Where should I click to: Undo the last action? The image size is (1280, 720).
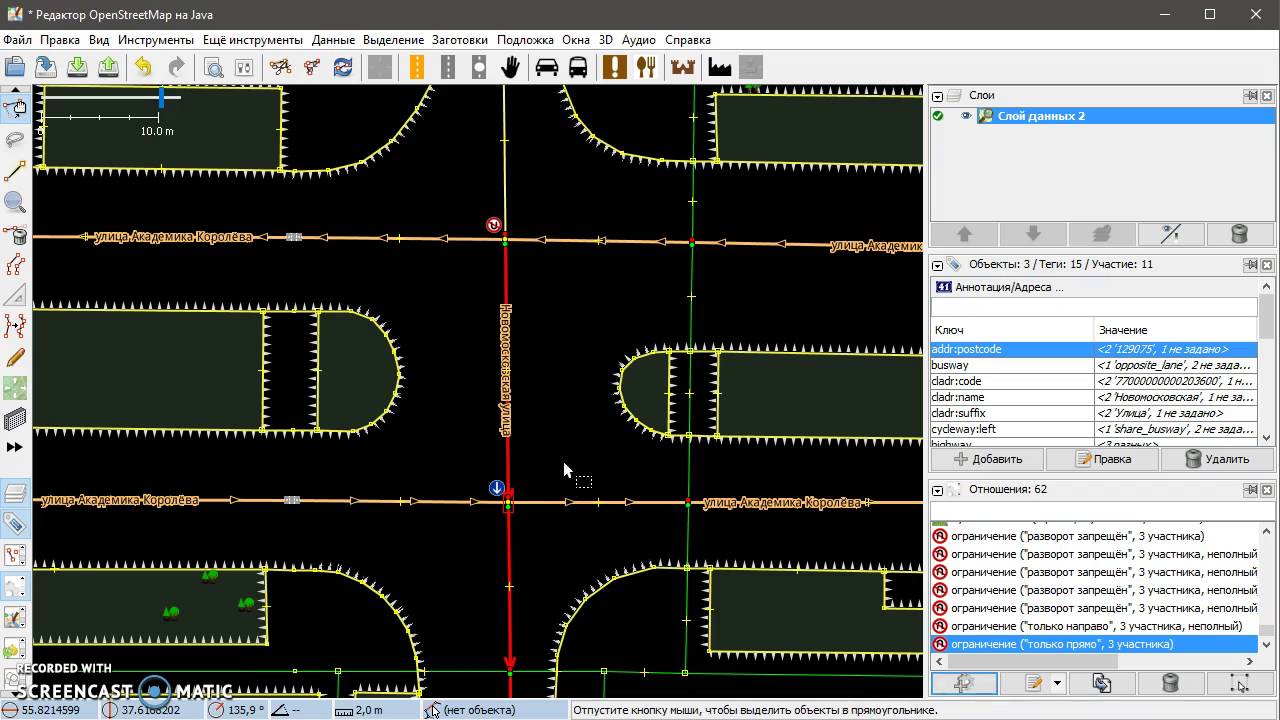pyautogui.click(x=144, y=67)
